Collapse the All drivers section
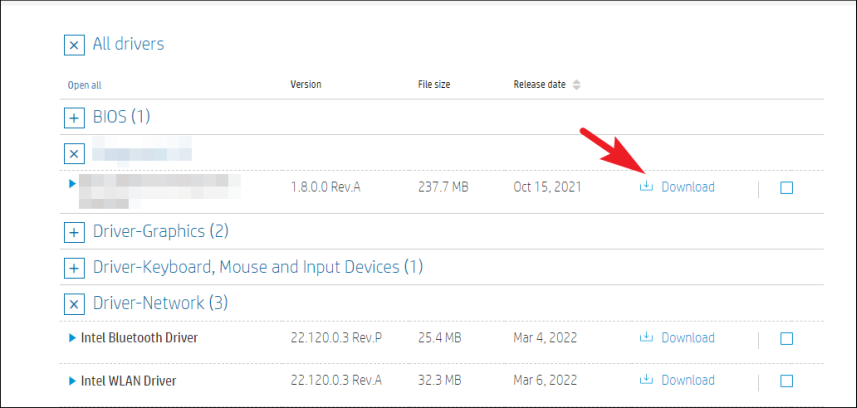 pyautogui.click(x=74, y=45)
